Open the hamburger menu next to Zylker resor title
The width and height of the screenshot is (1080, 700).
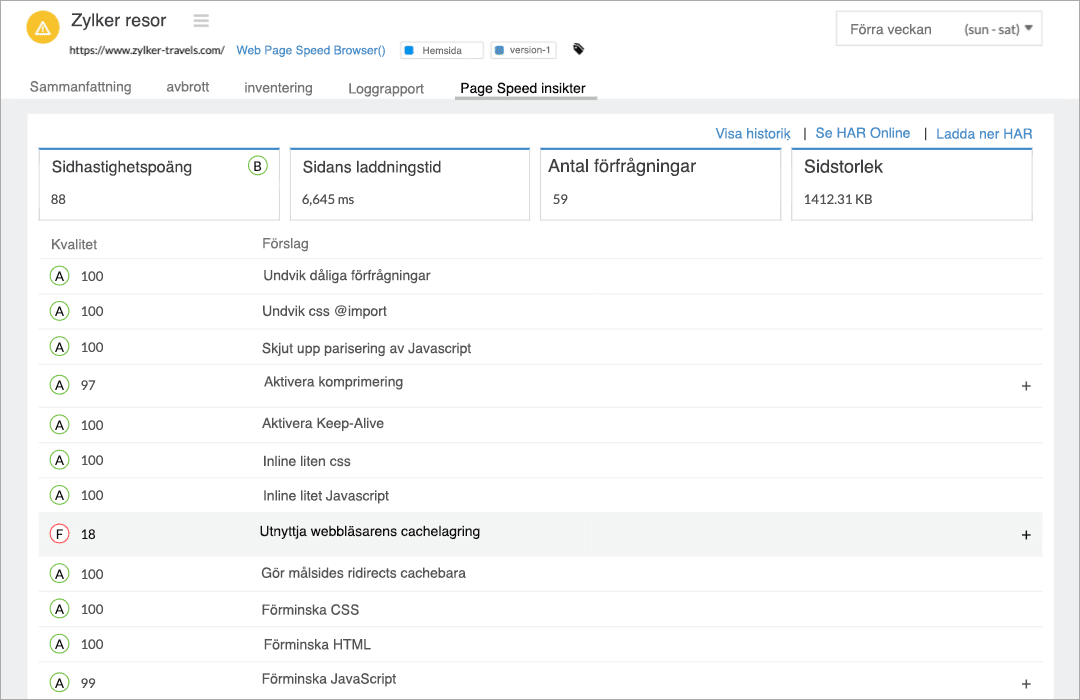199,20
